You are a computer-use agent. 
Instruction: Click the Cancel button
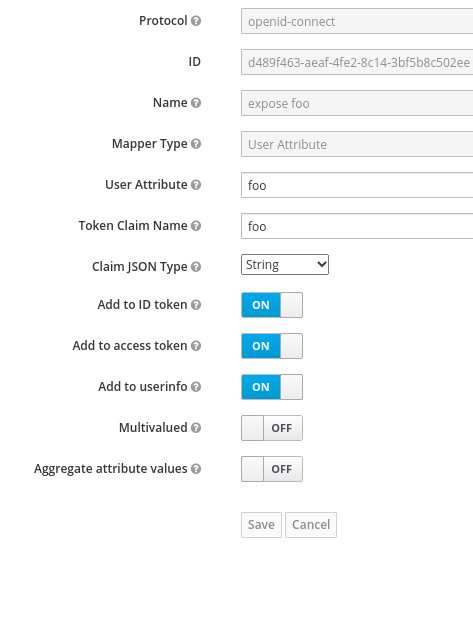pyautogui.click(x=311, y=525)
